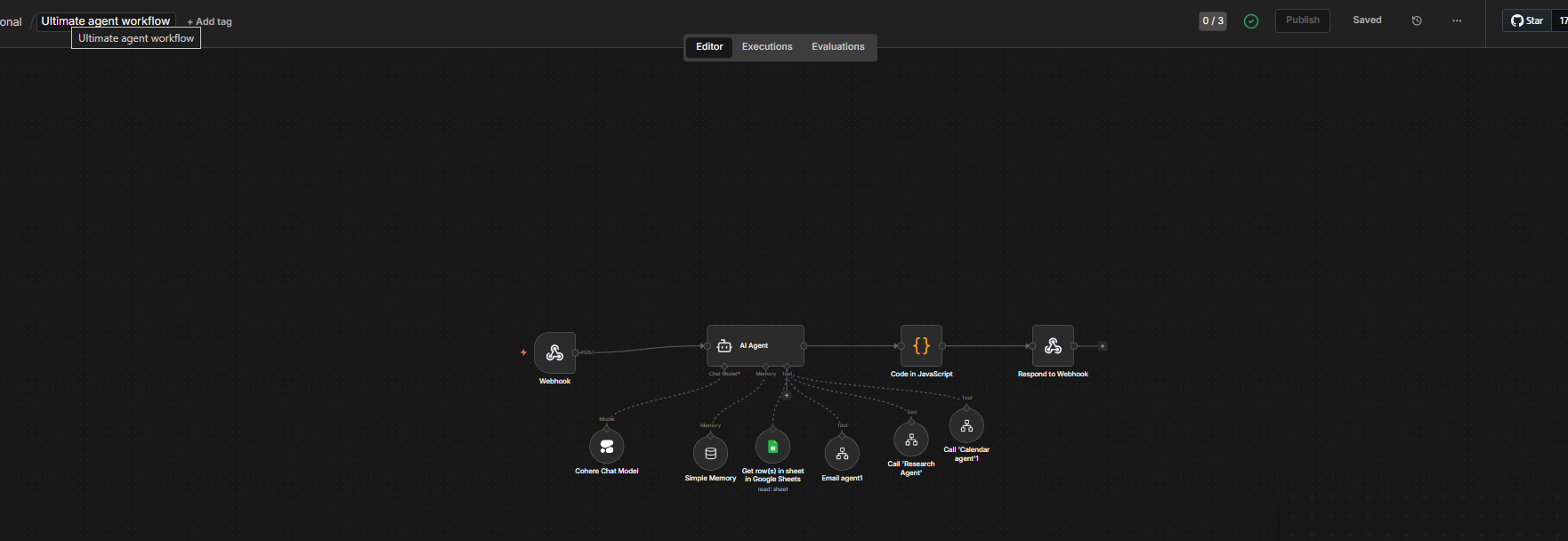
Task: Open the three-dot workflow options menu
Action: click(x=1457, y=20)
